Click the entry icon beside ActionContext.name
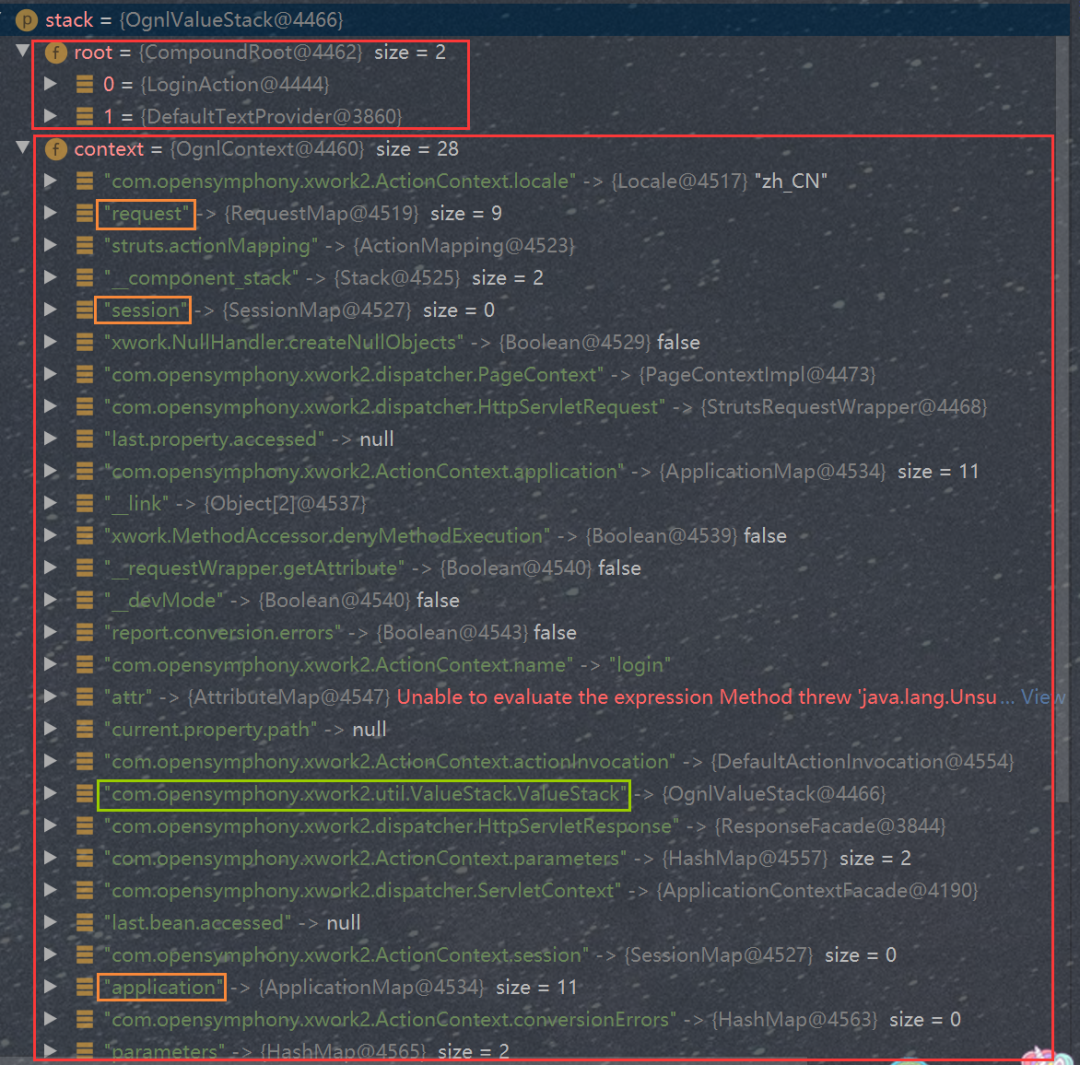Viewport: 1080px width, 1065px height. (x=85, y=664)
